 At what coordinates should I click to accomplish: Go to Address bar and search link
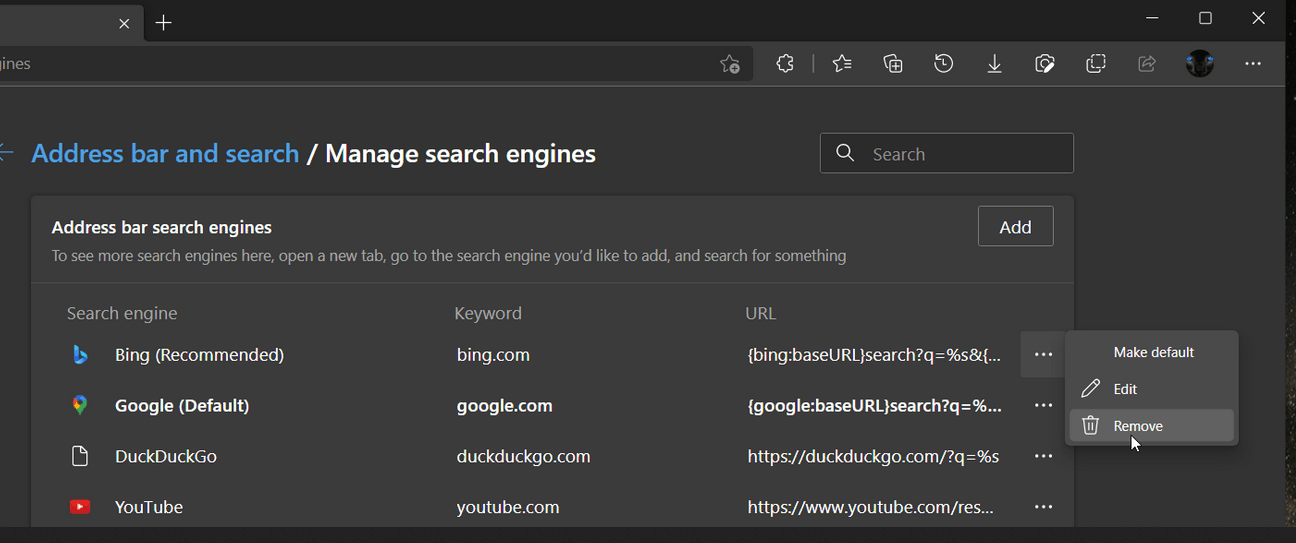coord(165,153)
